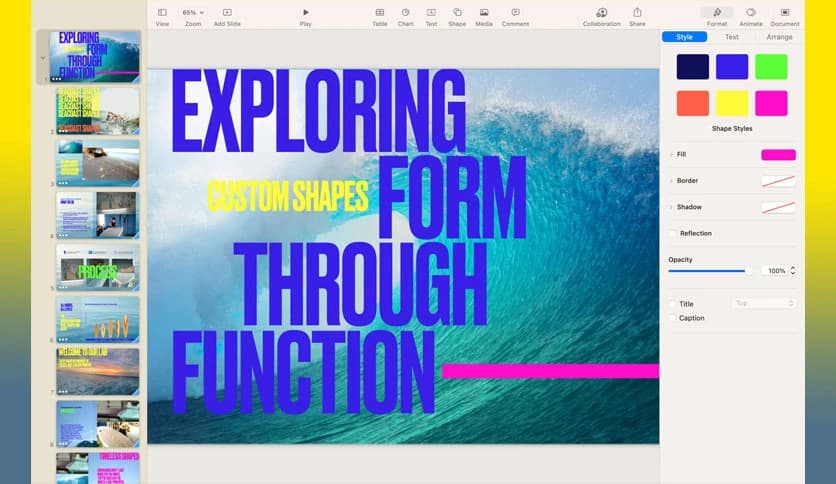Screen dimensions: 836x484
Task: Open the Chart tool
Action: click(405, 12)
